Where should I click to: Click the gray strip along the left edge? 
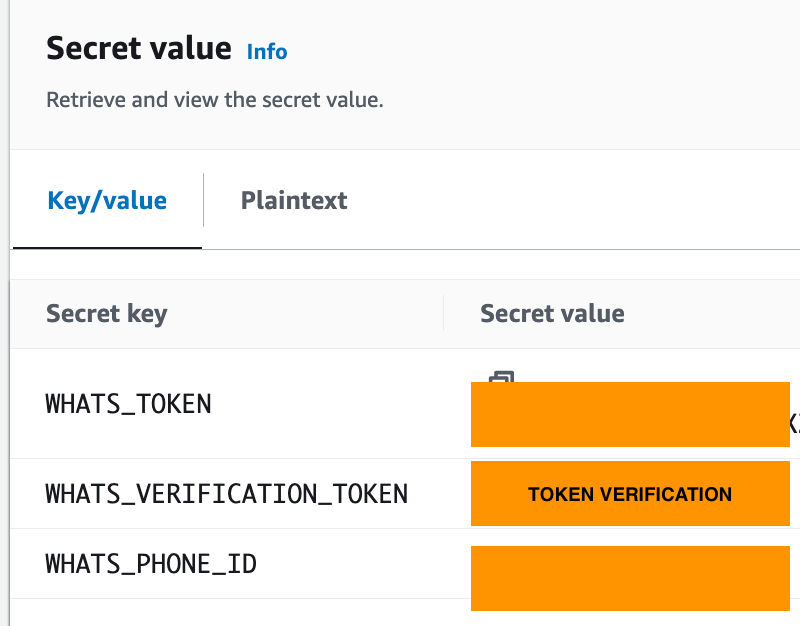click(x=5, y=313)
